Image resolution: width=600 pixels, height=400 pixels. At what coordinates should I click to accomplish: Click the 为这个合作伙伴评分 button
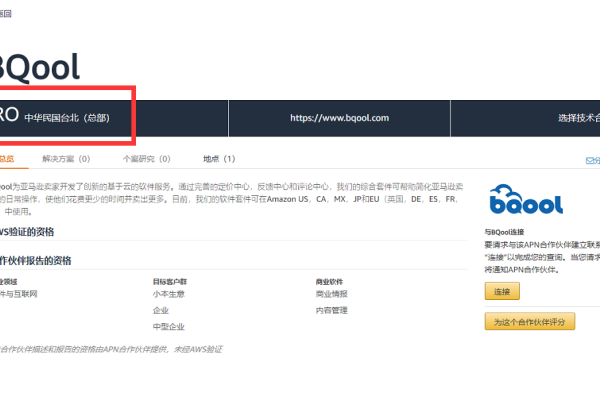[x=530, y=322]
